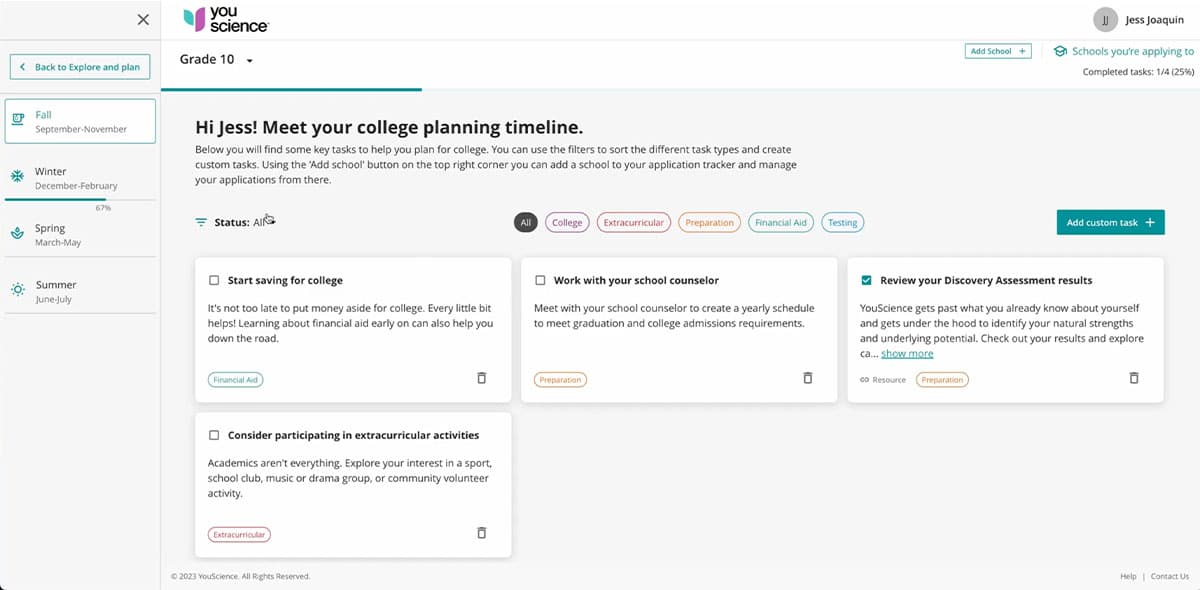Screen dimensions: 1200x590
Task: Check 'Start saving for college' checkbox
Action: tap(214, 281)
